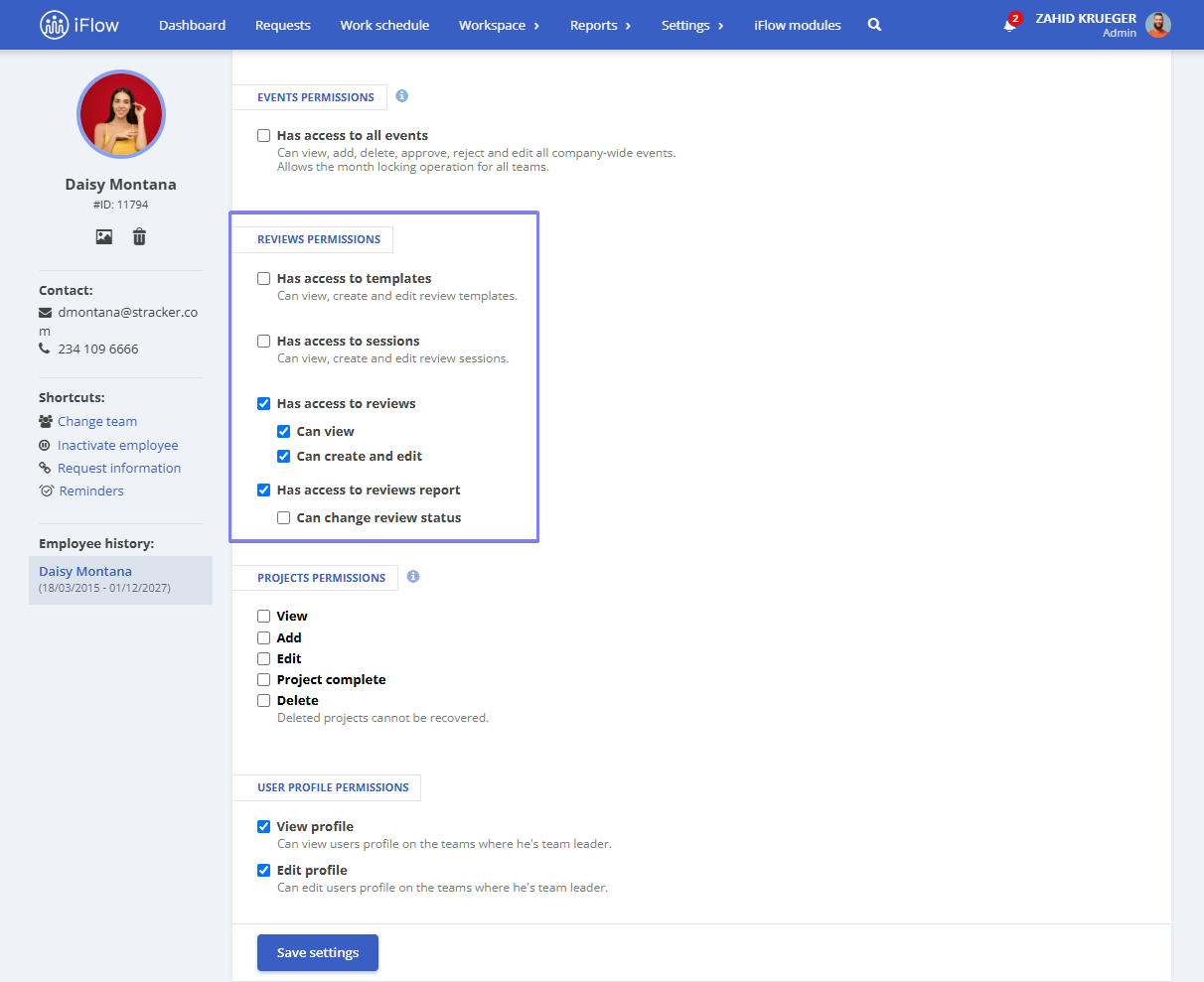This screenshot has width=1204, height=982.
Task: Click the Reminders alarm clock icon
Action: click(46, 491)
